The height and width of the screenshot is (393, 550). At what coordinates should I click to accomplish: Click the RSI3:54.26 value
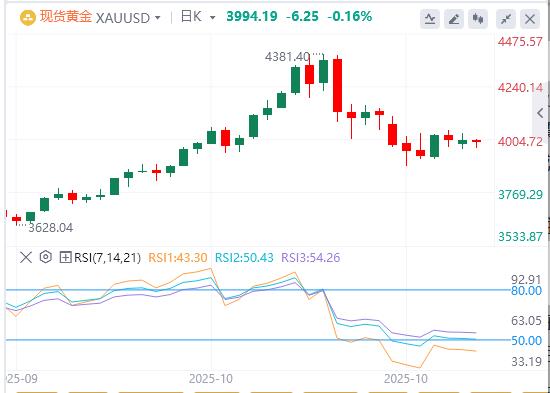coord(311,258)
